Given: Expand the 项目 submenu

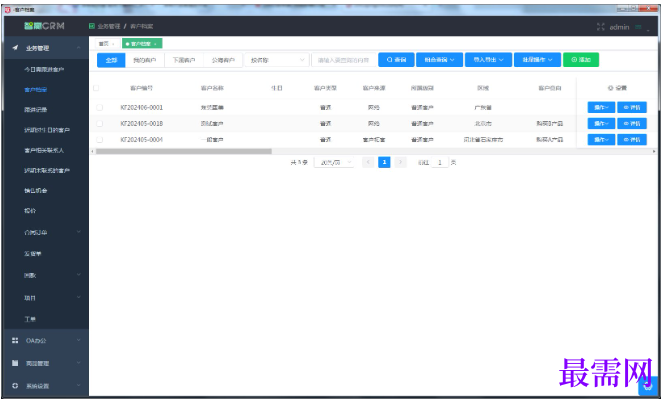Looking at the screenshot, I should (x=79, y=297).
